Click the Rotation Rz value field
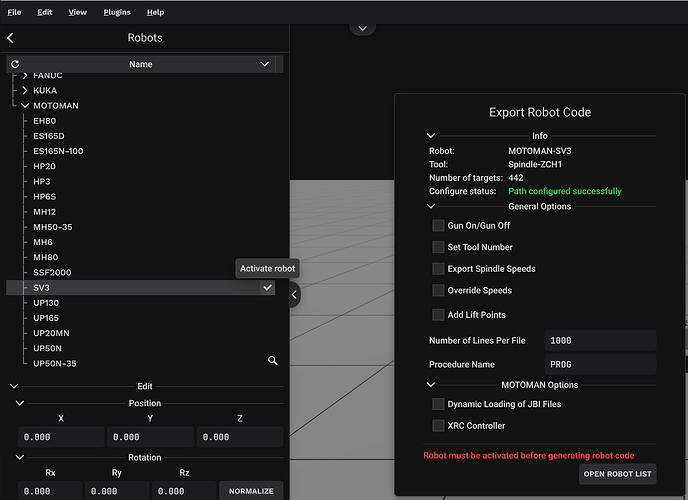This screenshot has width=688, height=500. click(184, 491)
